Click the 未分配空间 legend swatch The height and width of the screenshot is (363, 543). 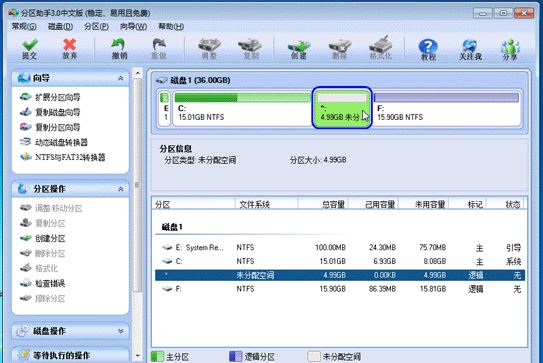click(314, 357)
